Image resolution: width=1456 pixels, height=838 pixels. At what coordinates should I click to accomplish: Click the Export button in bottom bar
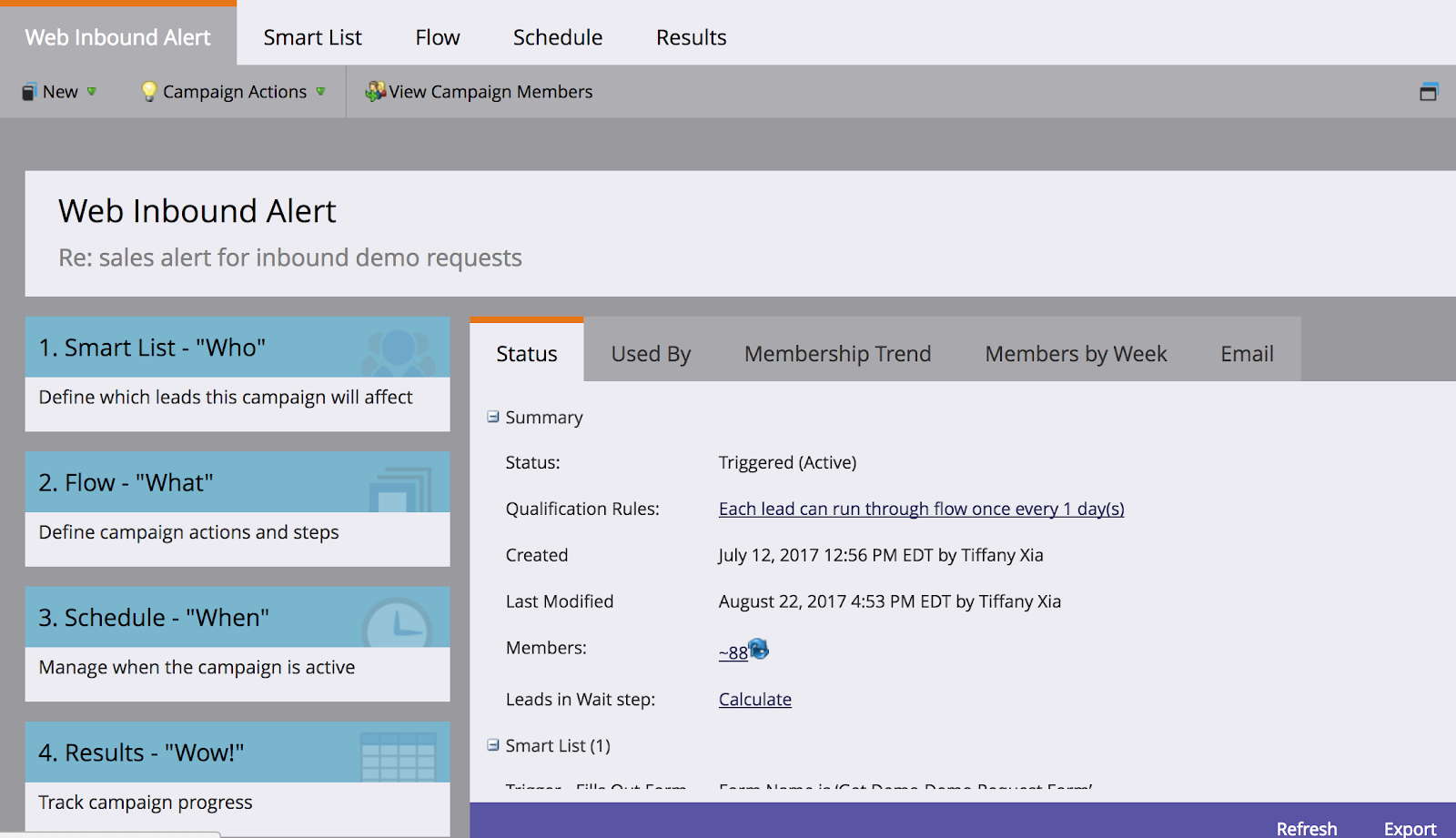pyautogui.click(x=1410, y=828)
